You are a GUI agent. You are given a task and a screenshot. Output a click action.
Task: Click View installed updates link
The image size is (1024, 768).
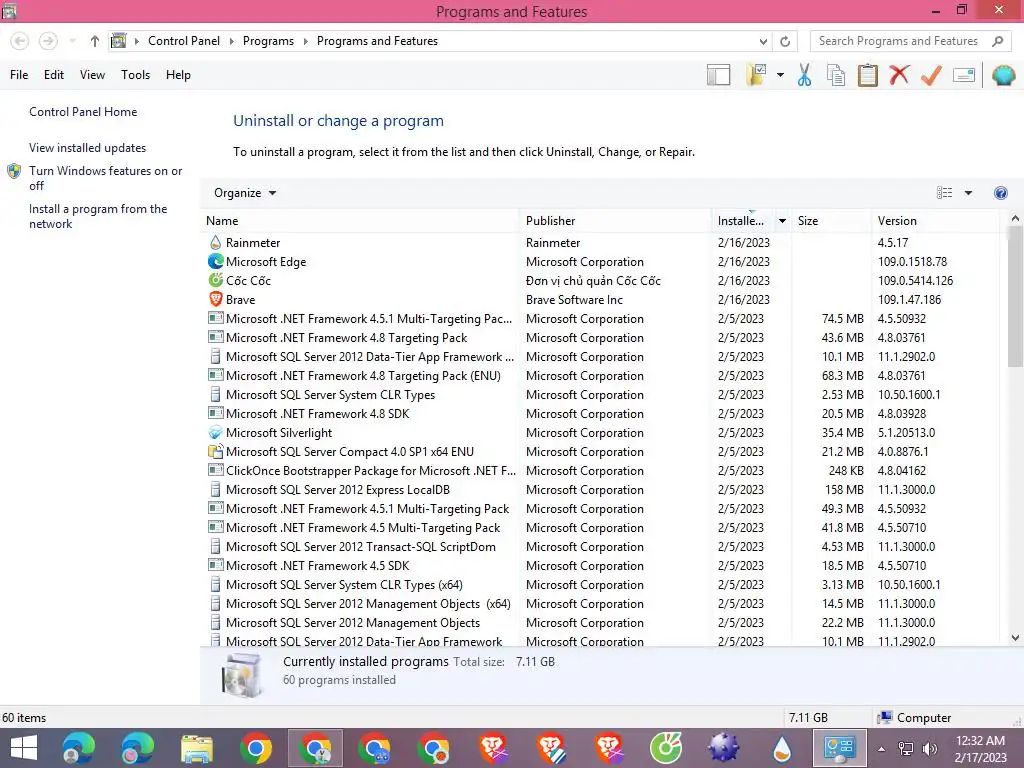coord(88,148)
